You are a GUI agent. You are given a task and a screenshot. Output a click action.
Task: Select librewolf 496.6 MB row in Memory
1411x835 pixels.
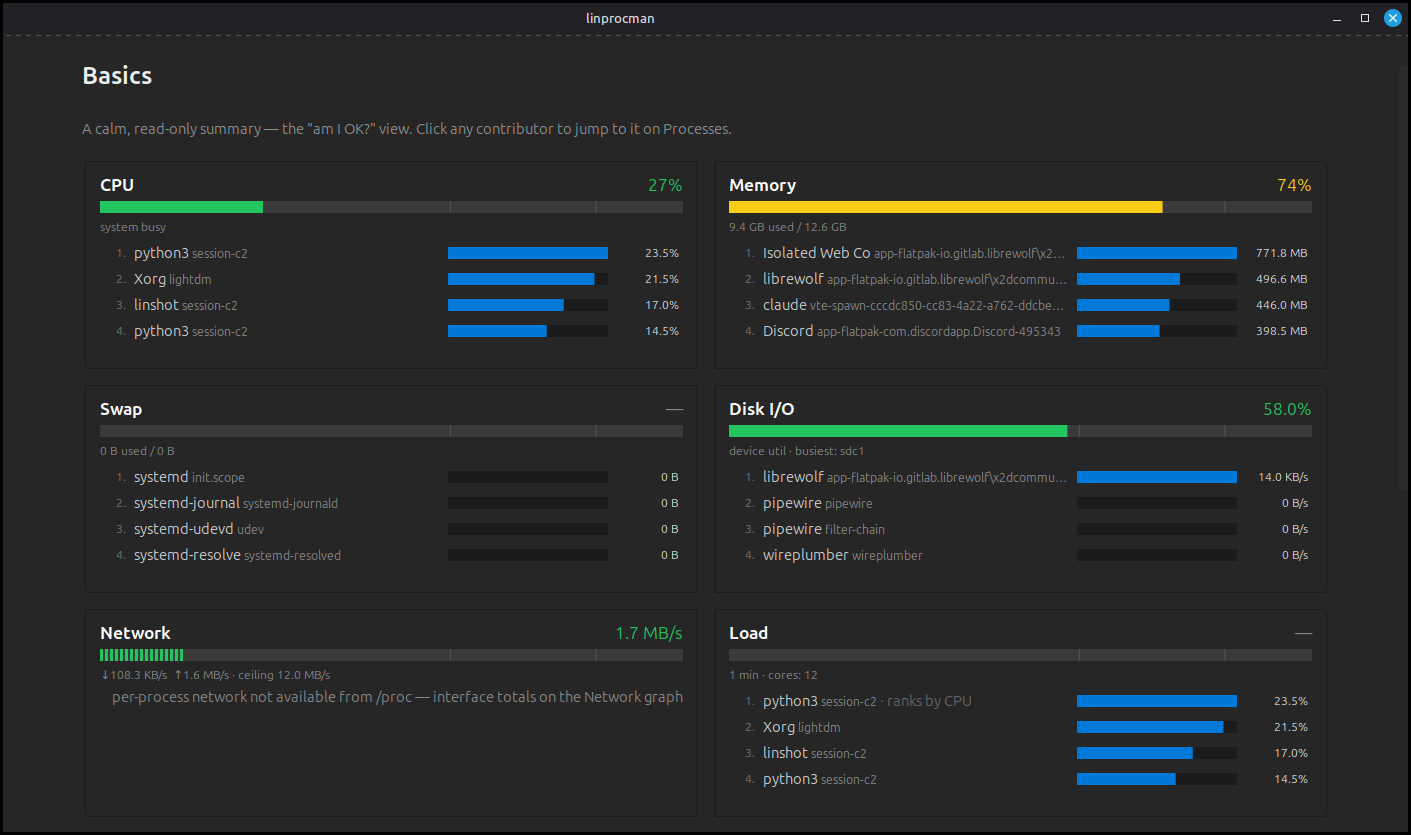pos(1020,279)
